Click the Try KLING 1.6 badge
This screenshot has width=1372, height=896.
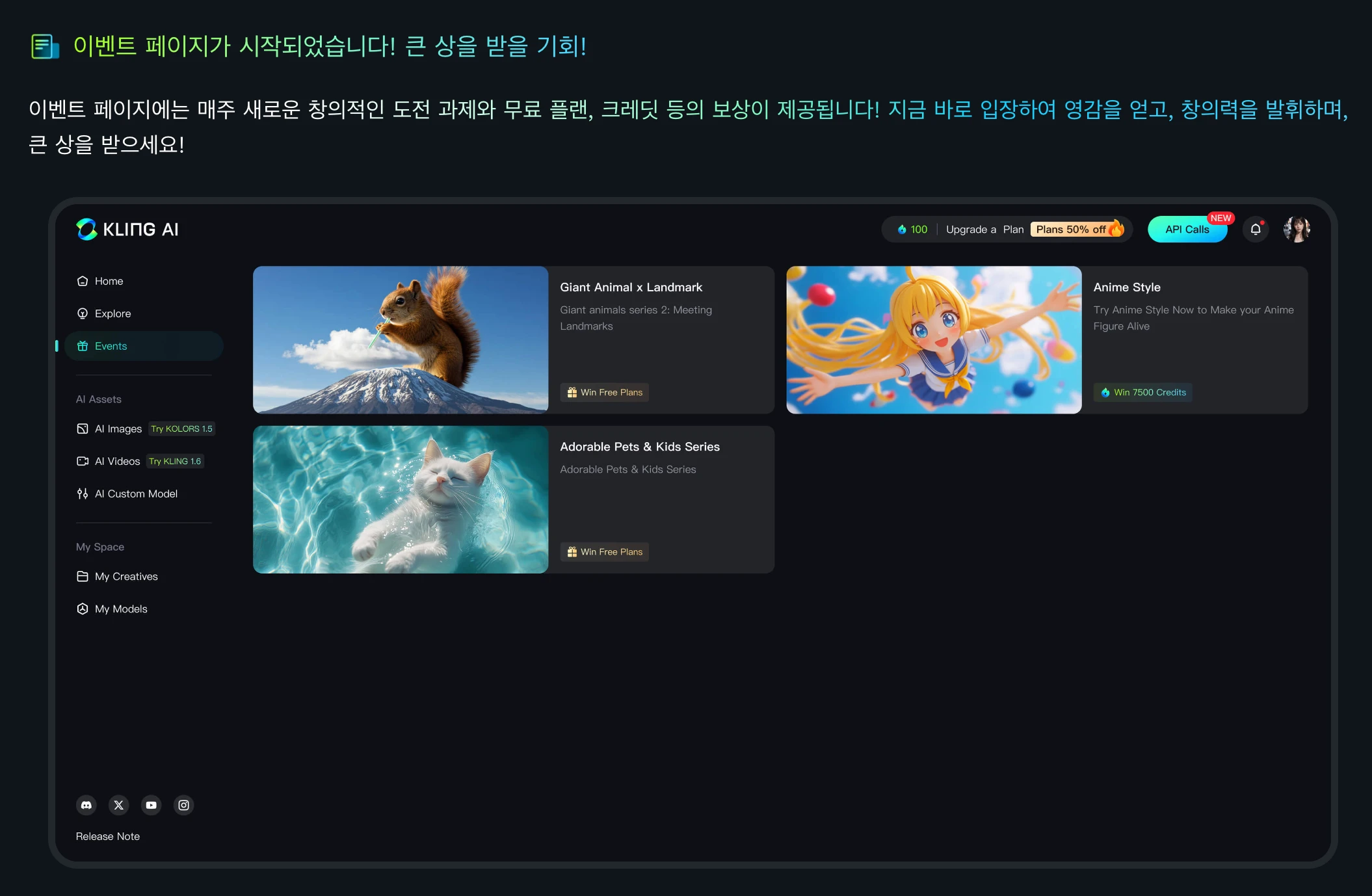[175, 461]
